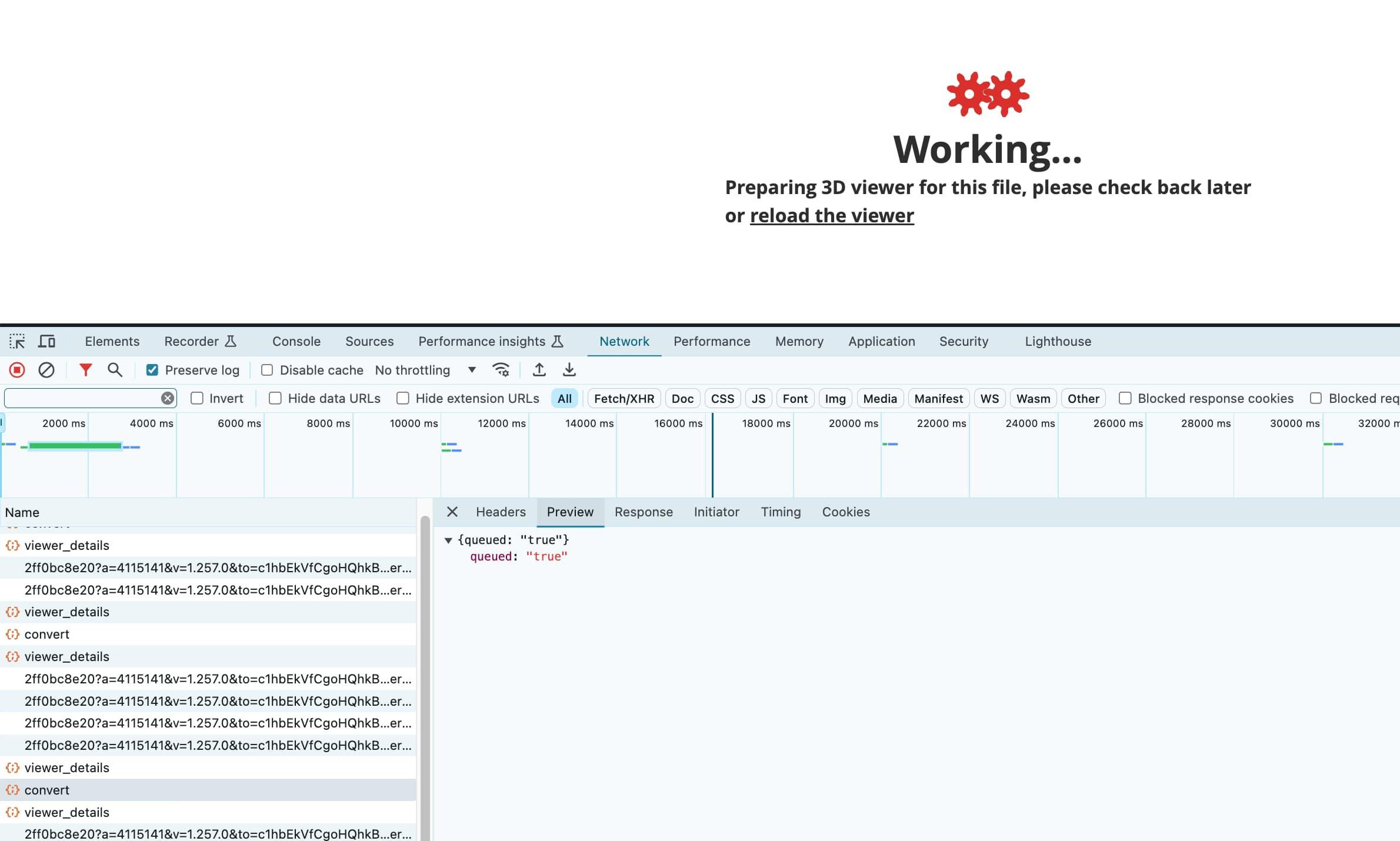Open network search magnifier
The width and height of the screenshot is (1400, 841).
(115, 370)
